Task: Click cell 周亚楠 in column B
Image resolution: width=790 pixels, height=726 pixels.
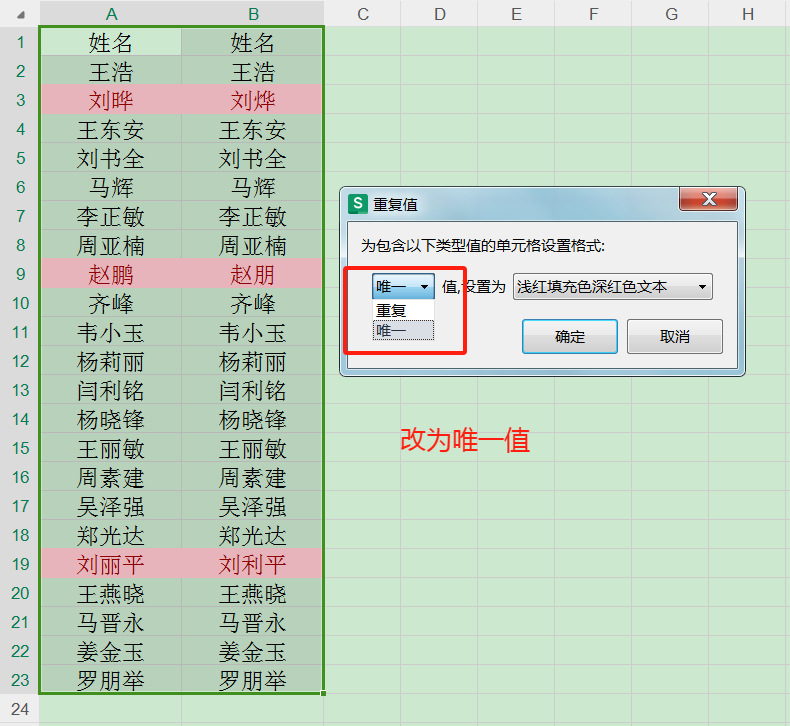Action: (252, 245)
